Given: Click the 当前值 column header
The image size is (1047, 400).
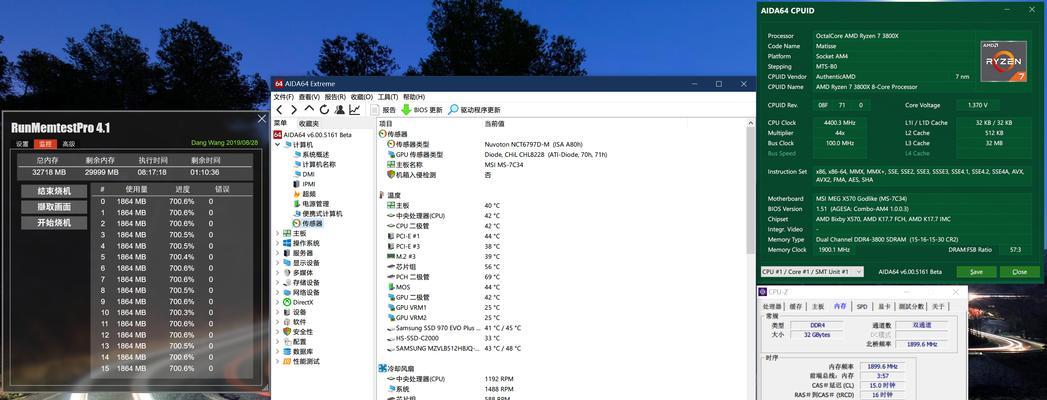Looking at the screenshot, I should click(x=494, y=124).
